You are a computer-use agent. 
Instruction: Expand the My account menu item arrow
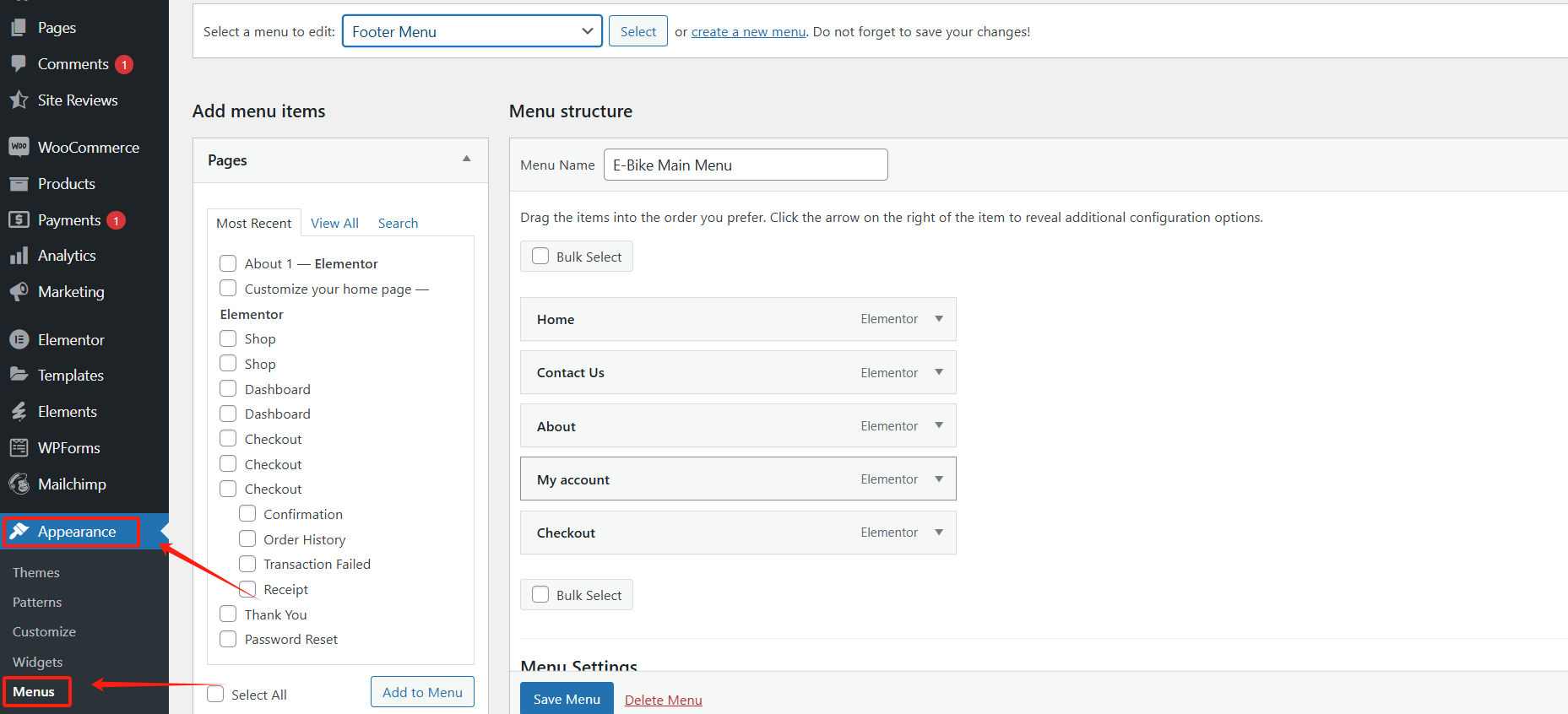pos(939,479)
